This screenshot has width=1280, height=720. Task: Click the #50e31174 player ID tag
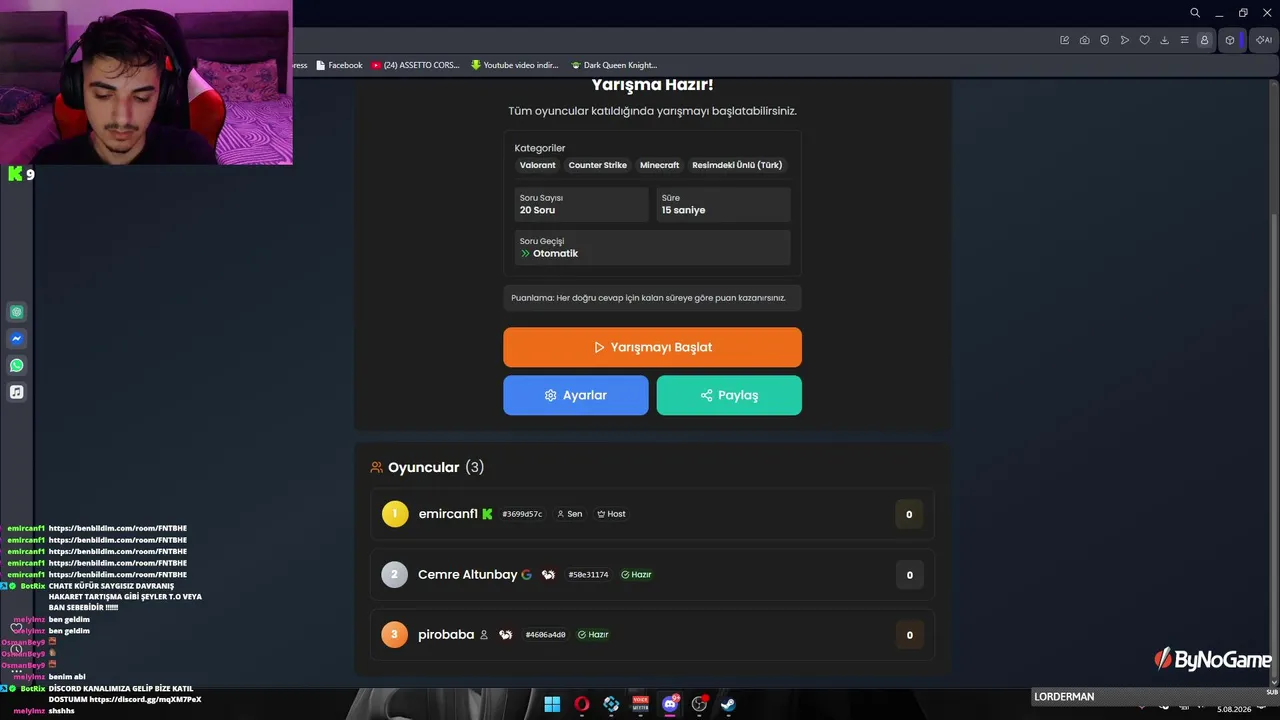[x=588, y=575]
